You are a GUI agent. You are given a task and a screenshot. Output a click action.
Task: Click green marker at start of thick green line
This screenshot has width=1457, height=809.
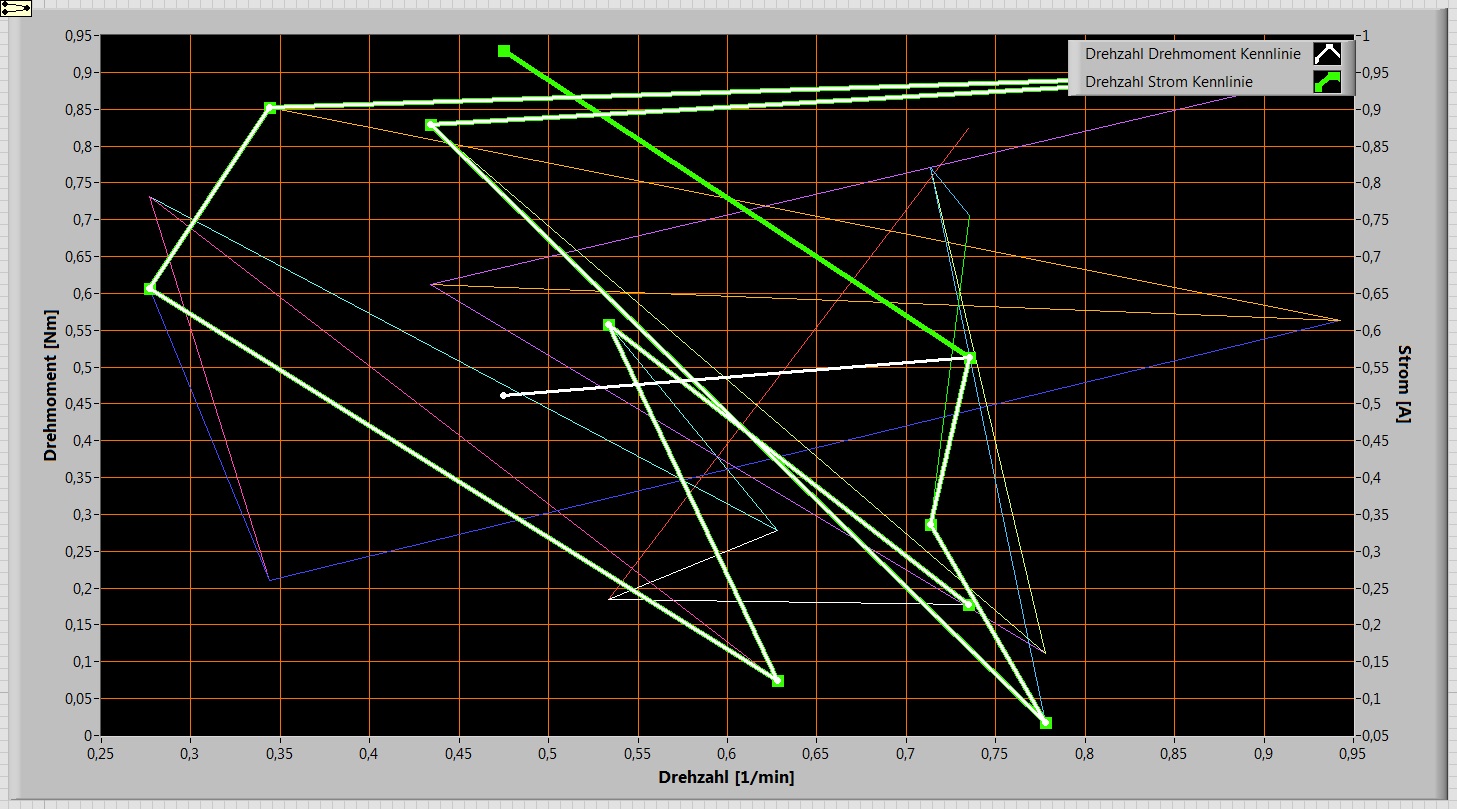click(x=504, y=50)
